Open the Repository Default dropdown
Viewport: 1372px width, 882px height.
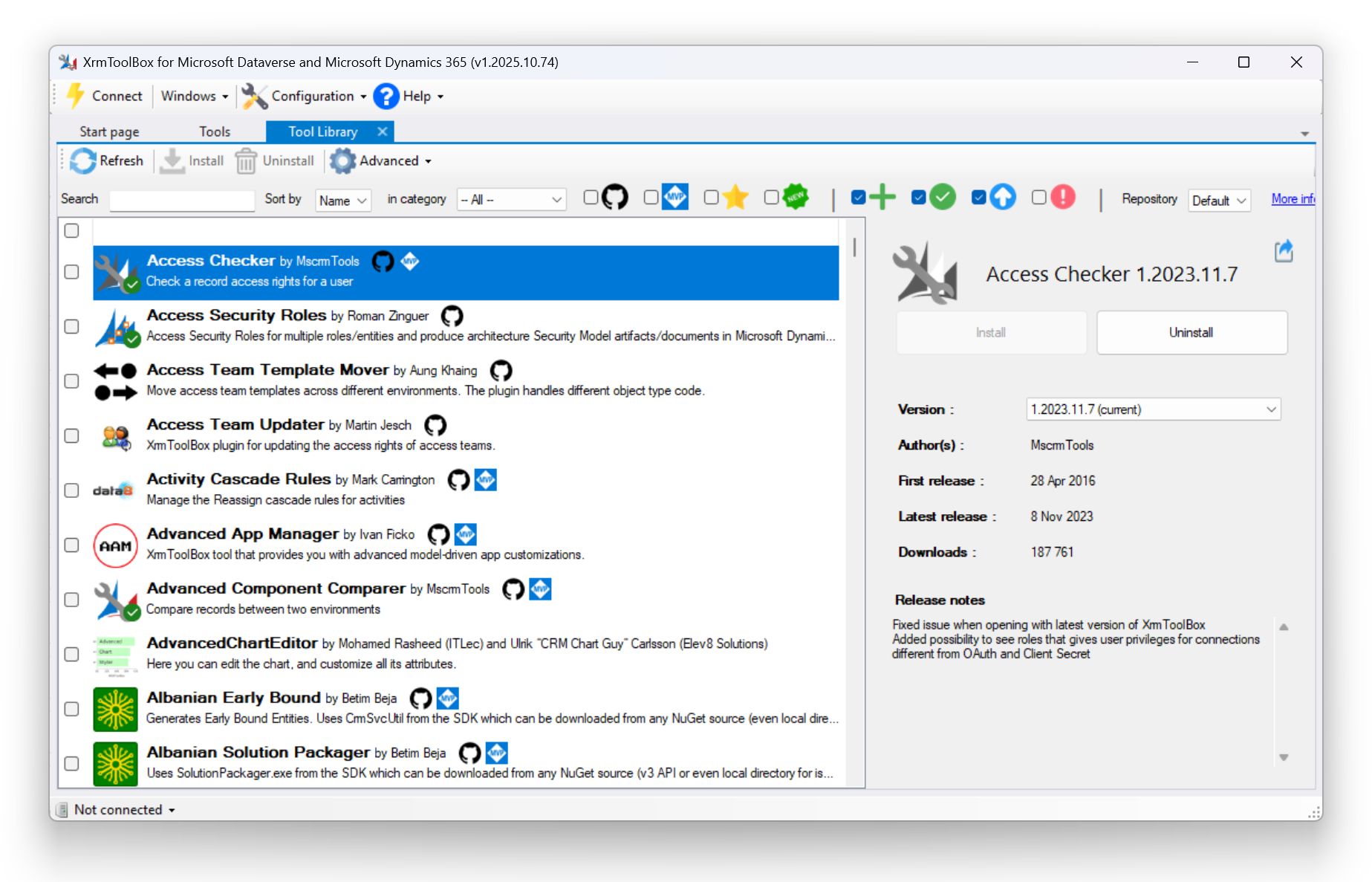1220,200
